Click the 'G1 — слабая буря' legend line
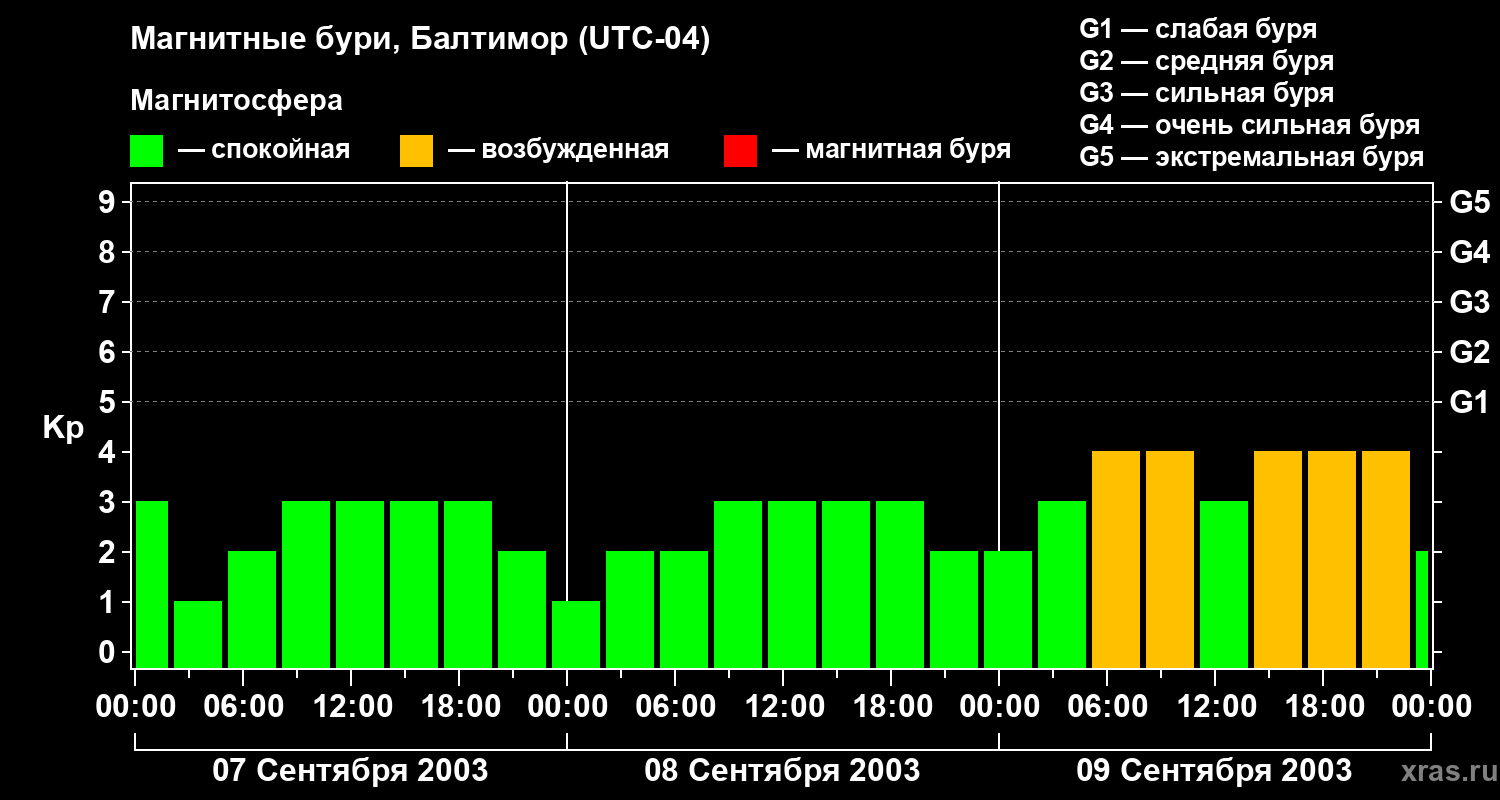The height and width of the screenshot is (800, 1500). (x=1198, y=29)
